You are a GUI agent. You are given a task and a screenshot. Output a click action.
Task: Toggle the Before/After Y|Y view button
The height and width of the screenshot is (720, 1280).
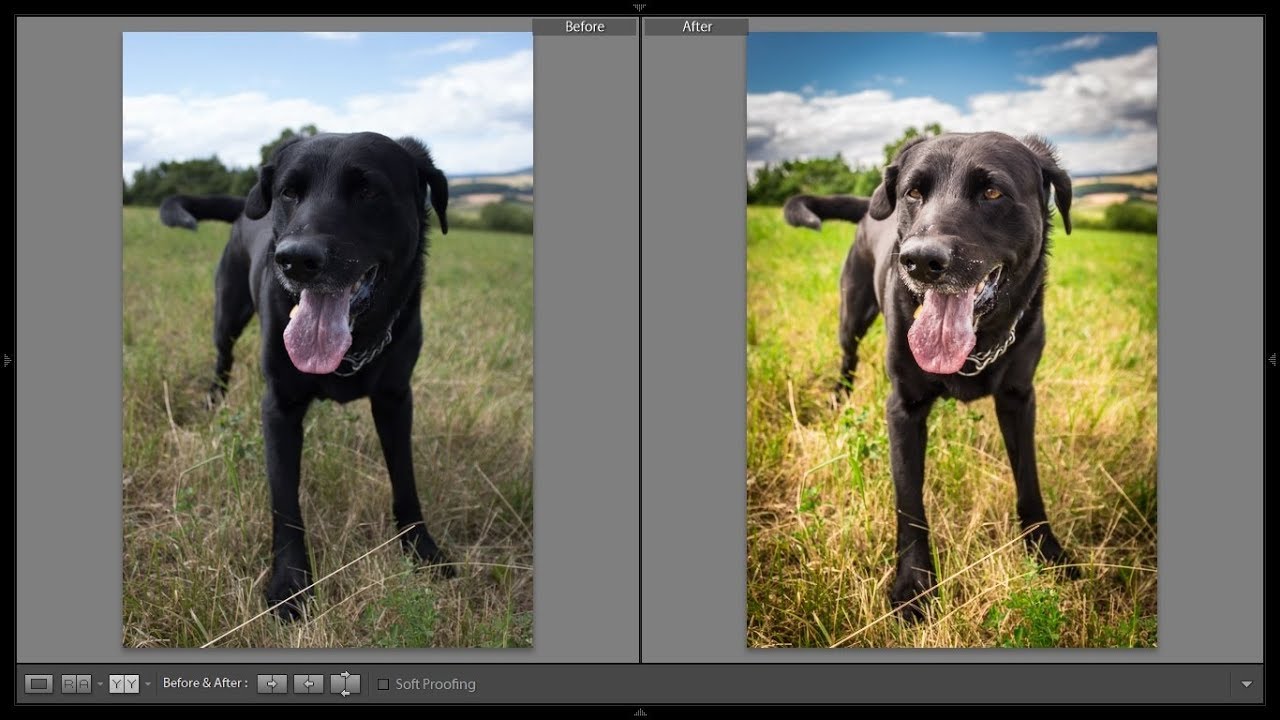pos(124,684)
